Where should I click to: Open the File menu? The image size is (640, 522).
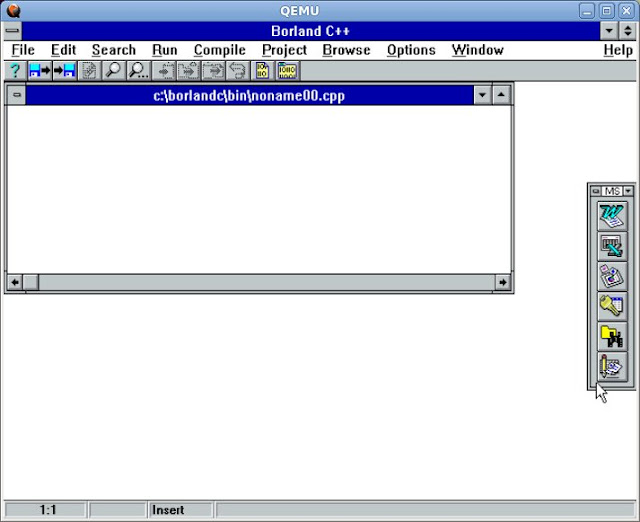click(23, 50)
